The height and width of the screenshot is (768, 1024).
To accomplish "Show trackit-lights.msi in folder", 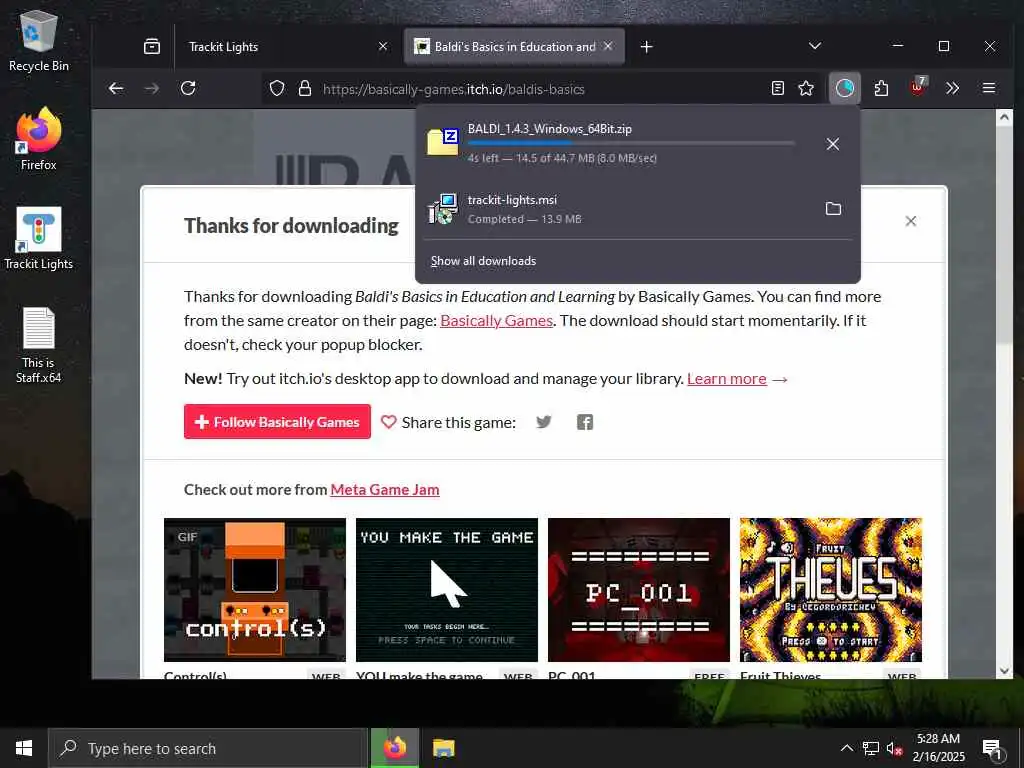I will (833, 209).
